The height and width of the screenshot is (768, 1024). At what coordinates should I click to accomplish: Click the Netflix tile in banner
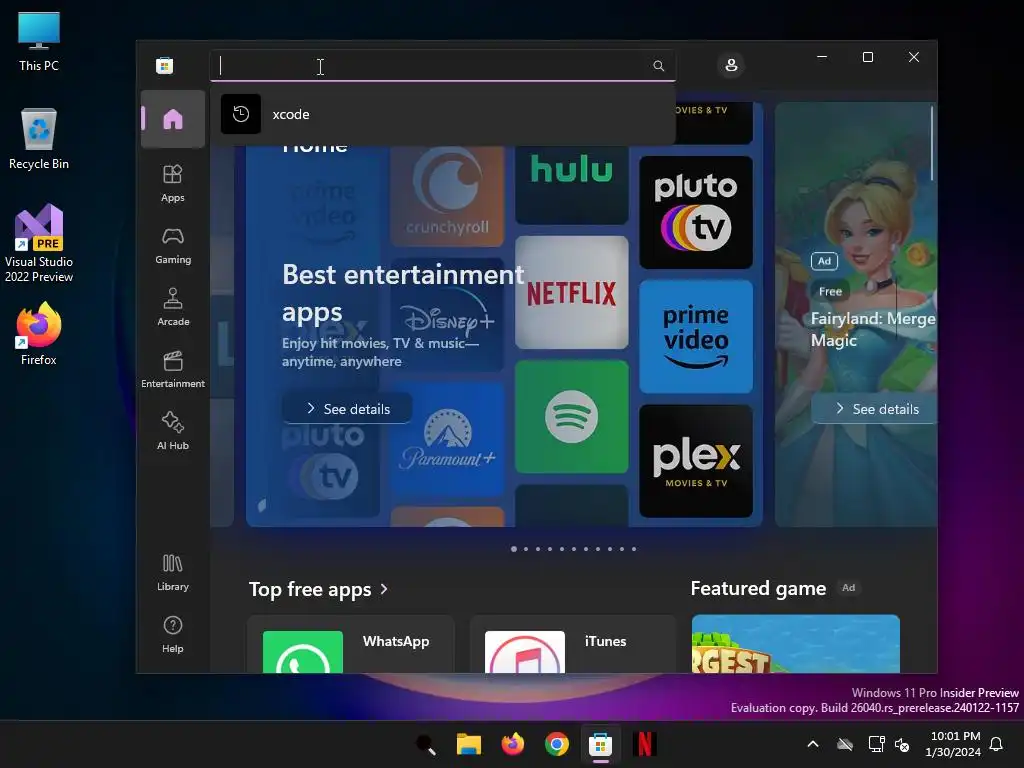pyautogui.click(x=571, y=293)
